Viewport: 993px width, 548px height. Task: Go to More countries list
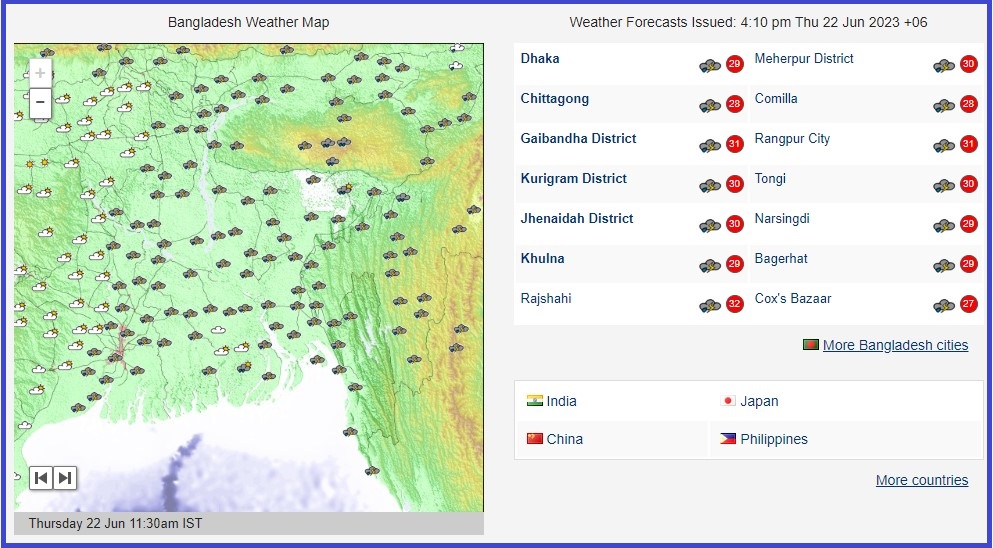click(x=921, y=480)
